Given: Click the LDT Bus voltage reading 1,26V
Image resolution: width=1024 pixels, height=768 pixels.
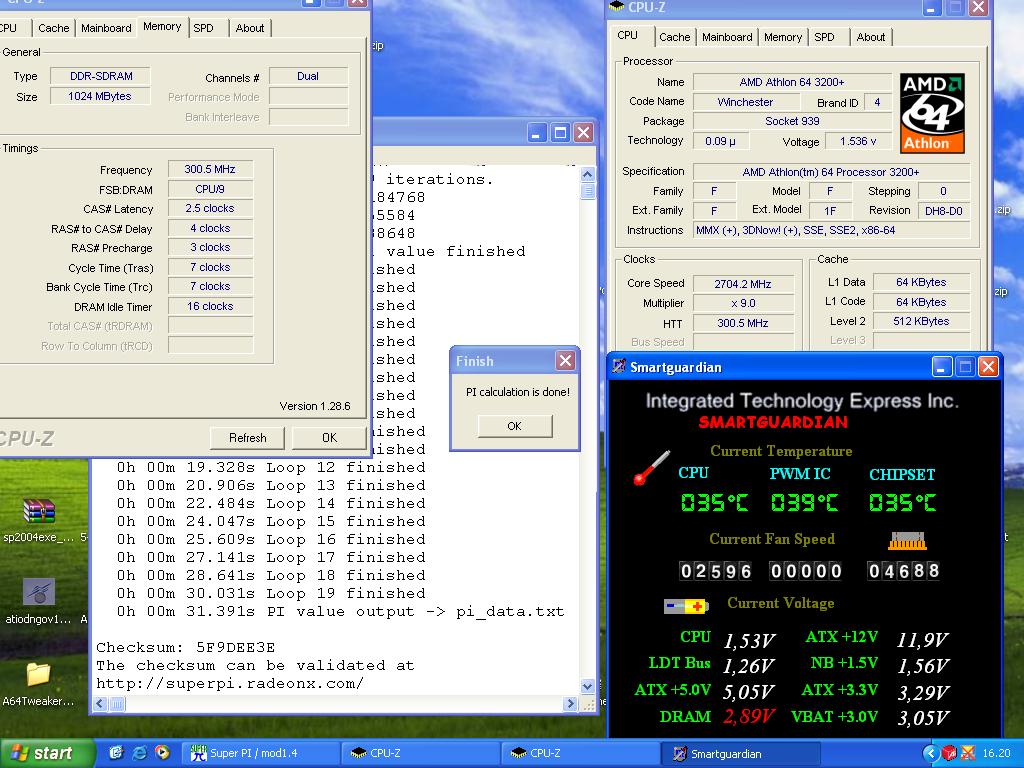Looking at the screenshot, I should point(748,665).
